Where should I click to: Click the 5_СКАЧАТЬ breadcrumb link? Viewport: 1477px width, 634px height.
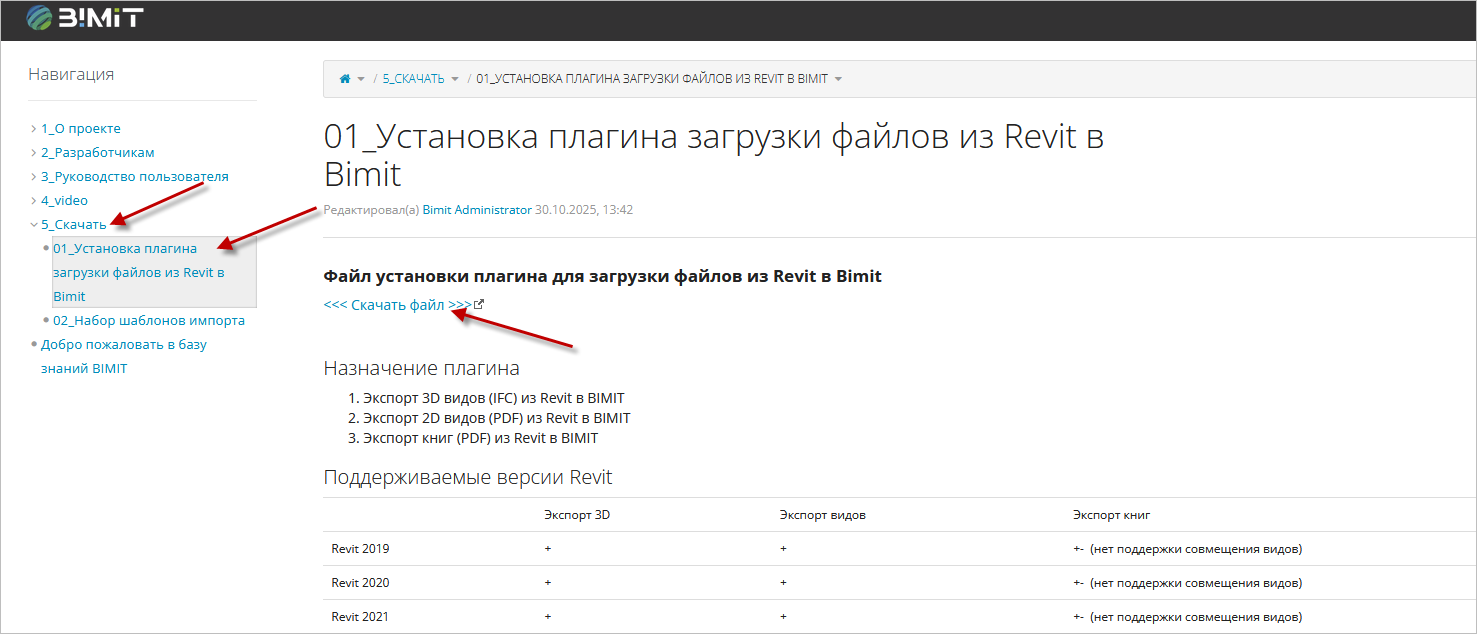pos(413,79)
